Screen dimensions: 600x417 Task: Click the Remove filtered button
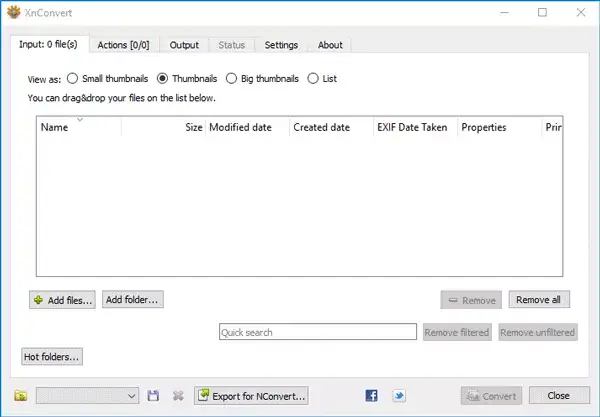[457, 332]
